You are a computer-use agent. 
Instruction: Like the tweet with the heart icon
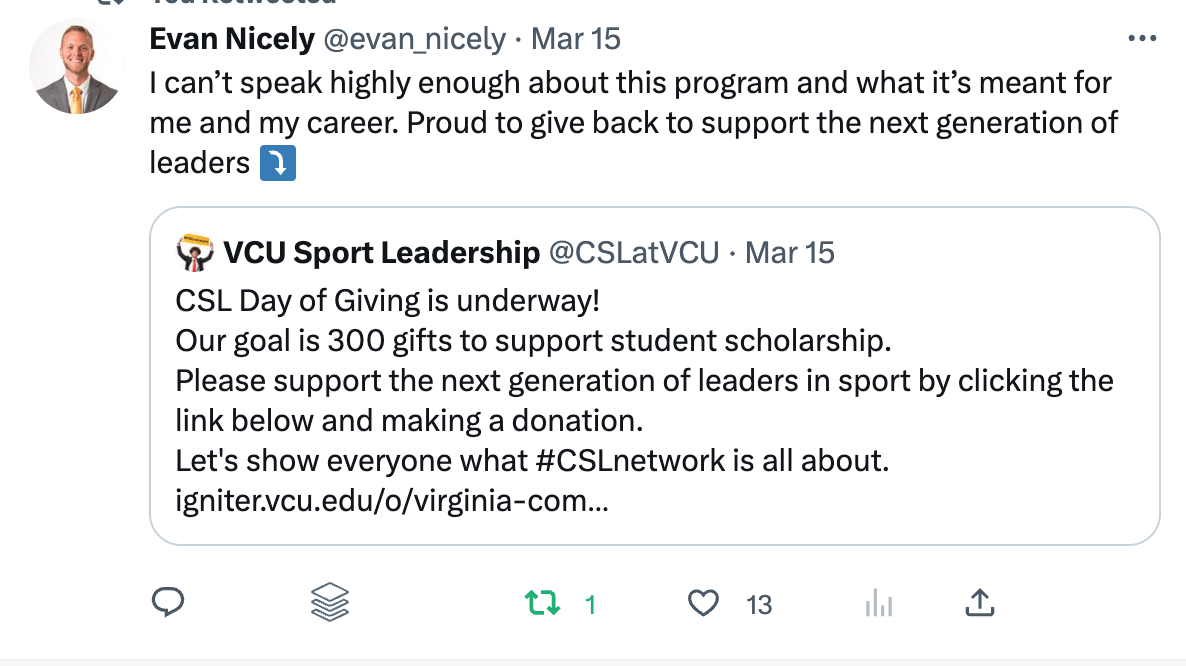(x=704, y=603)
